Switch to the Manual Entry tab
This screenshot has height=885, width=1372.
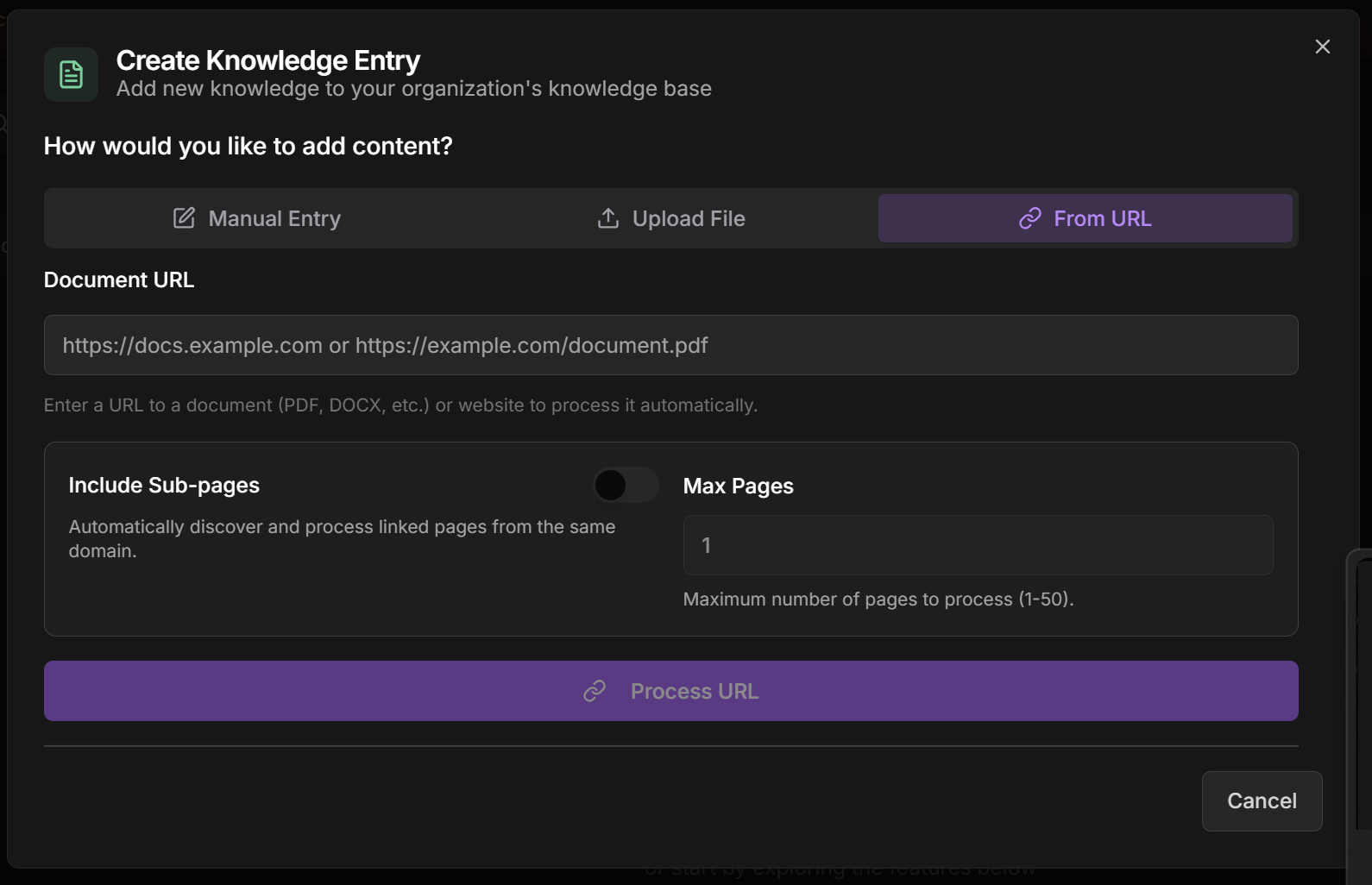(257, 218)
